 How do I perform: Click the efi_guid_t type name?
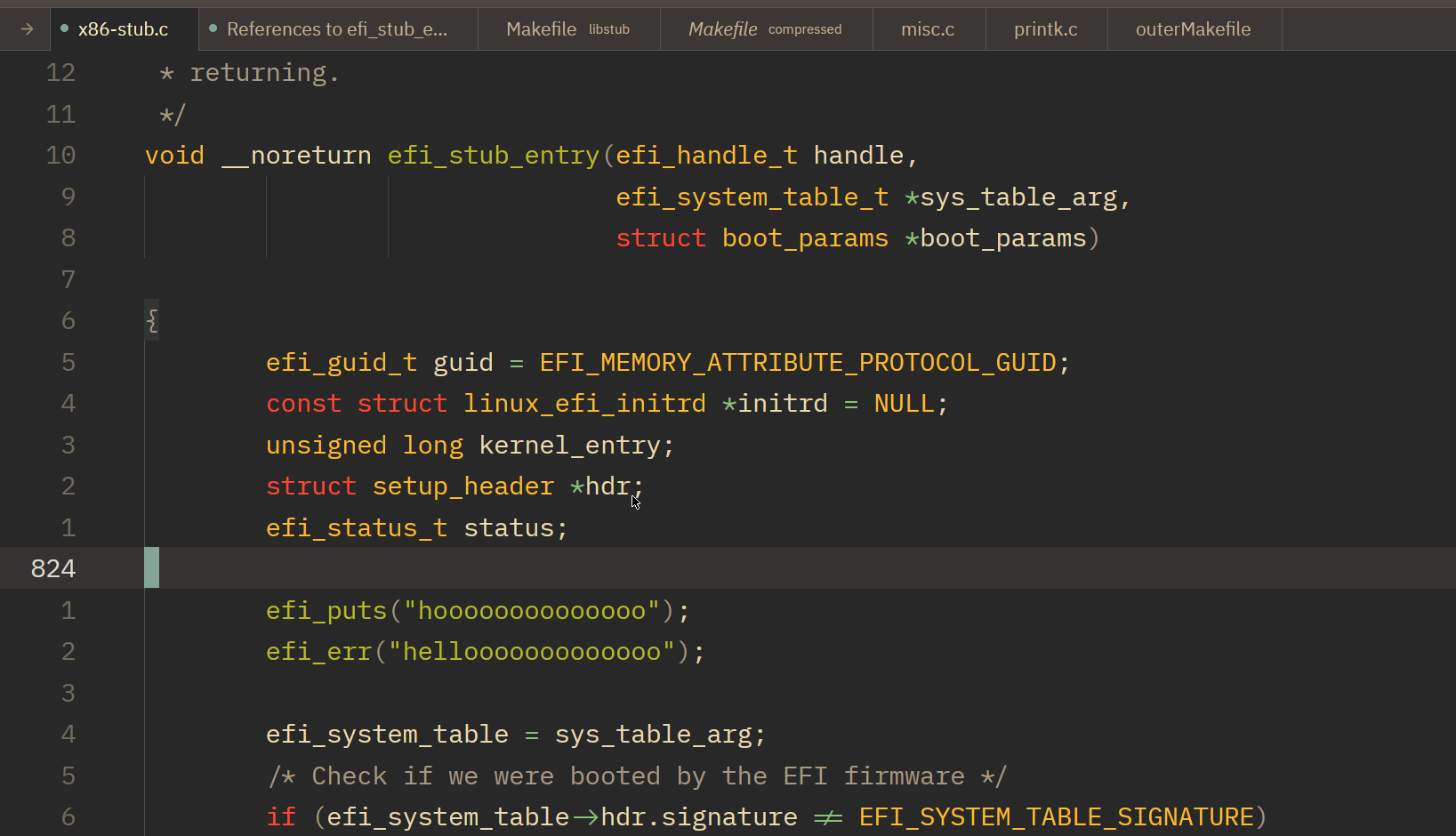(x=342, y=363)
